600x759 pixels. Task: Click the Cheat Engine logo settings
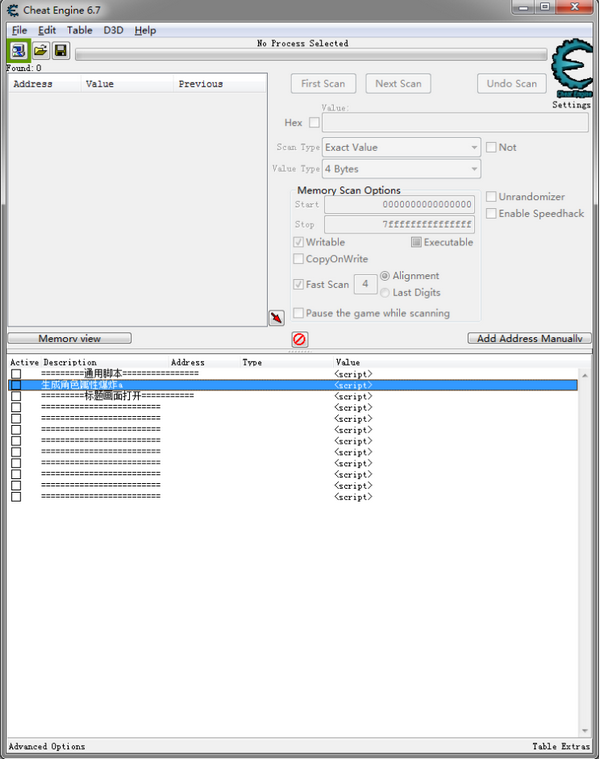[x=572, y=68]
